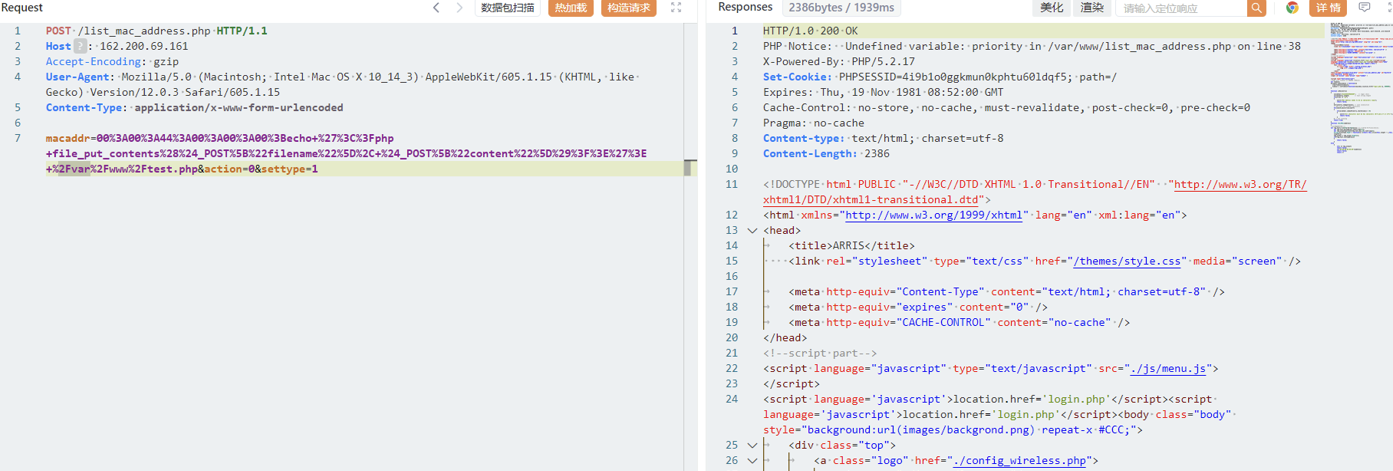
Task: Open the response in Chrome browser icon
Action: [x=1292, y=8]
